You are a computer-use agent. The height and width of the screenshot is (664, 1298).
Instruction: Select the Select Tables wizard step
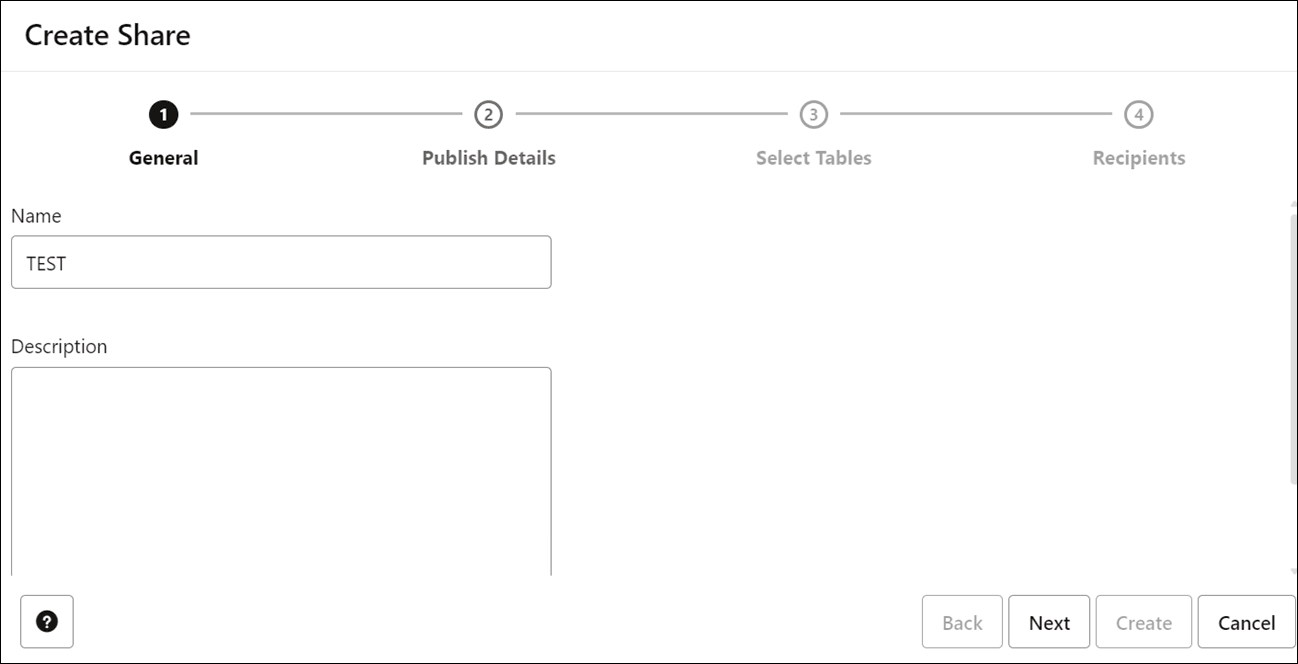click(813, 157)
